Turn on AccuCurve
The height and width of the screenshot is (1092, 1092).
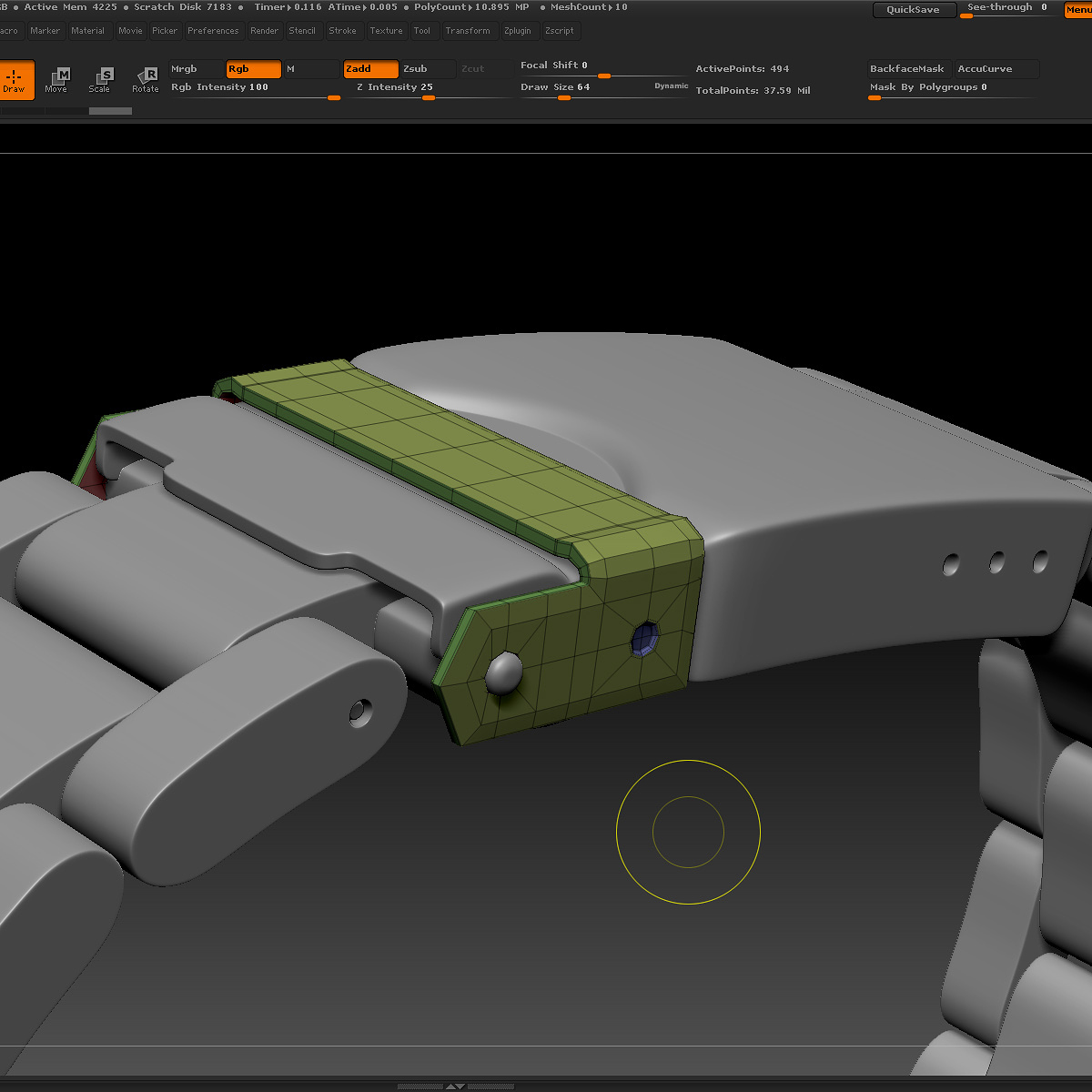pos(996,69)
